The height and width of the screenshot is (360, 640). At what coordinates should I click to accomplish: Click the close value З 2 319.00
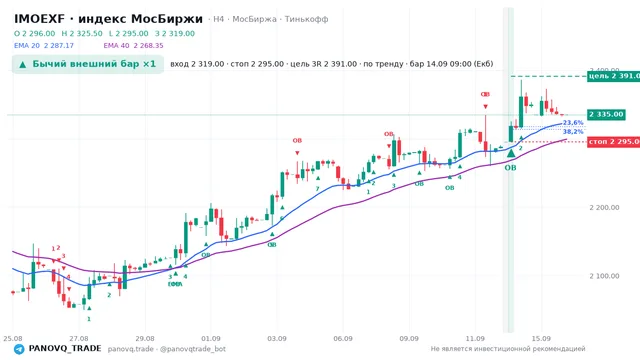click(175, 33)
